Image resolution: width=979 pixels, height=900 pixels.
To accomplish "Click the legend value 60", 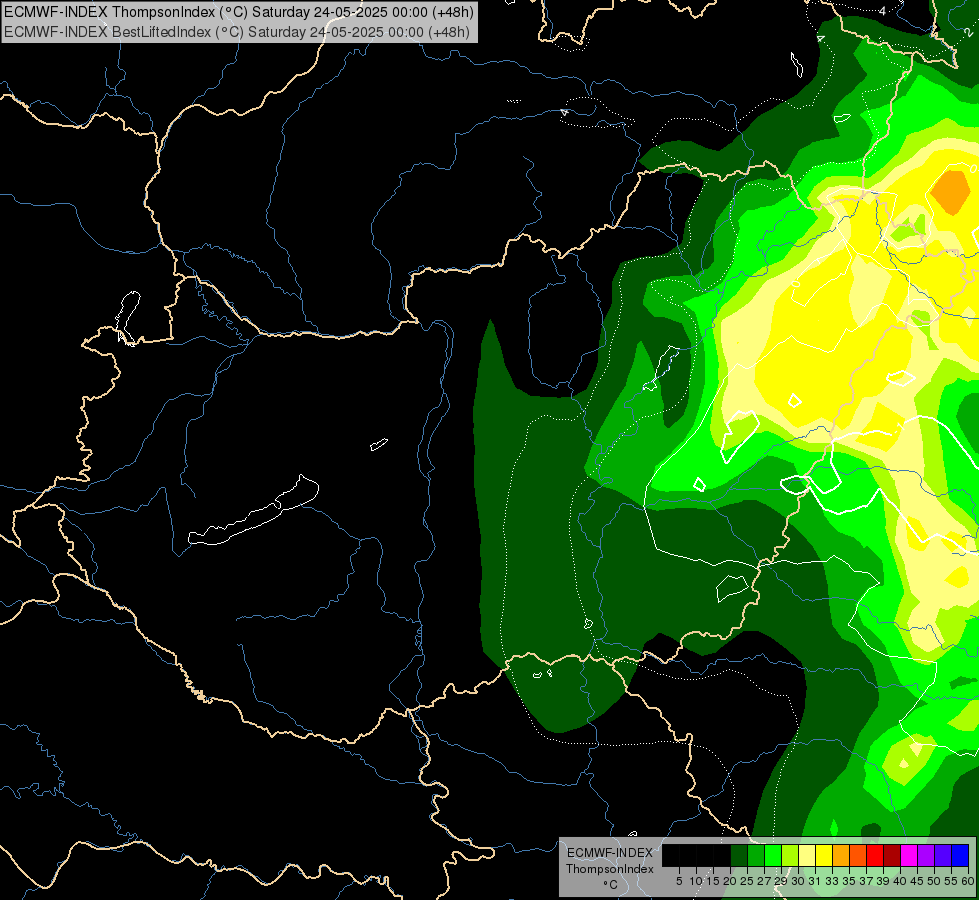I will tap(968, 881).
